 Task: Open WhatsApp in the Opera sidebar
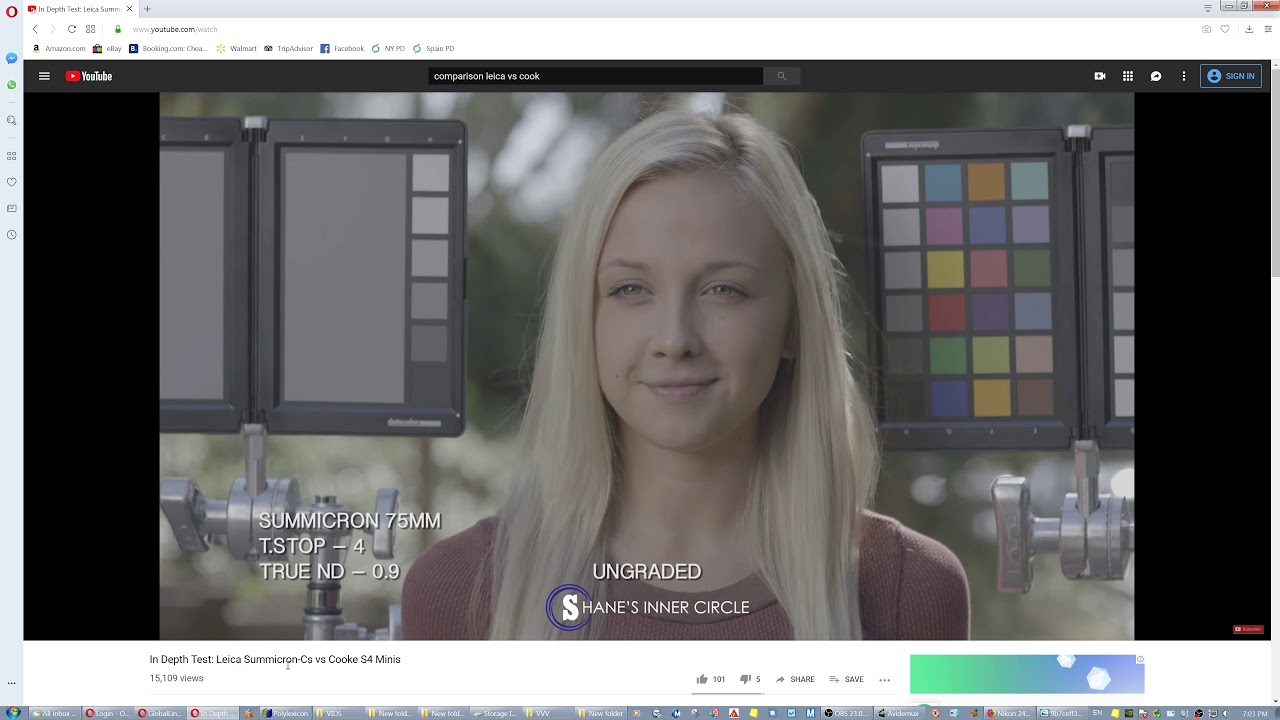(11, 85)
